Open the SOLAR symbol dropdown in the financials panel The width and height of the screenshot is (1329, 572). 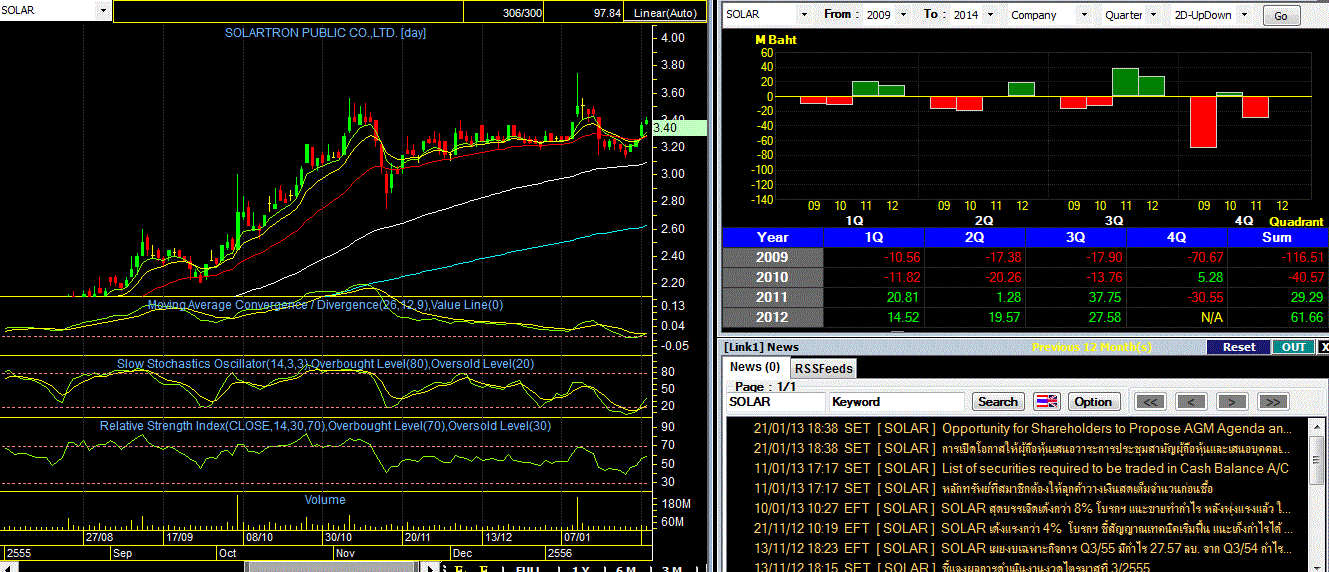pos(803,15)
